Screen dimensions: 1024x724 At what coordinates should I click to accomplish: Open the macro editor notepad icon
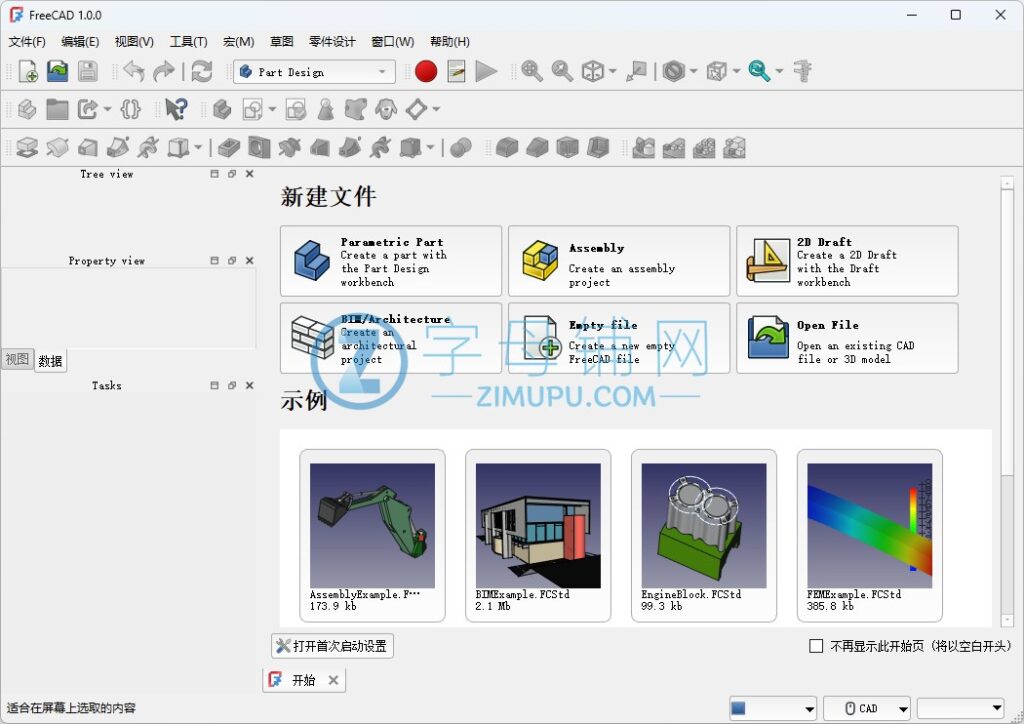[x=456, y=71]
